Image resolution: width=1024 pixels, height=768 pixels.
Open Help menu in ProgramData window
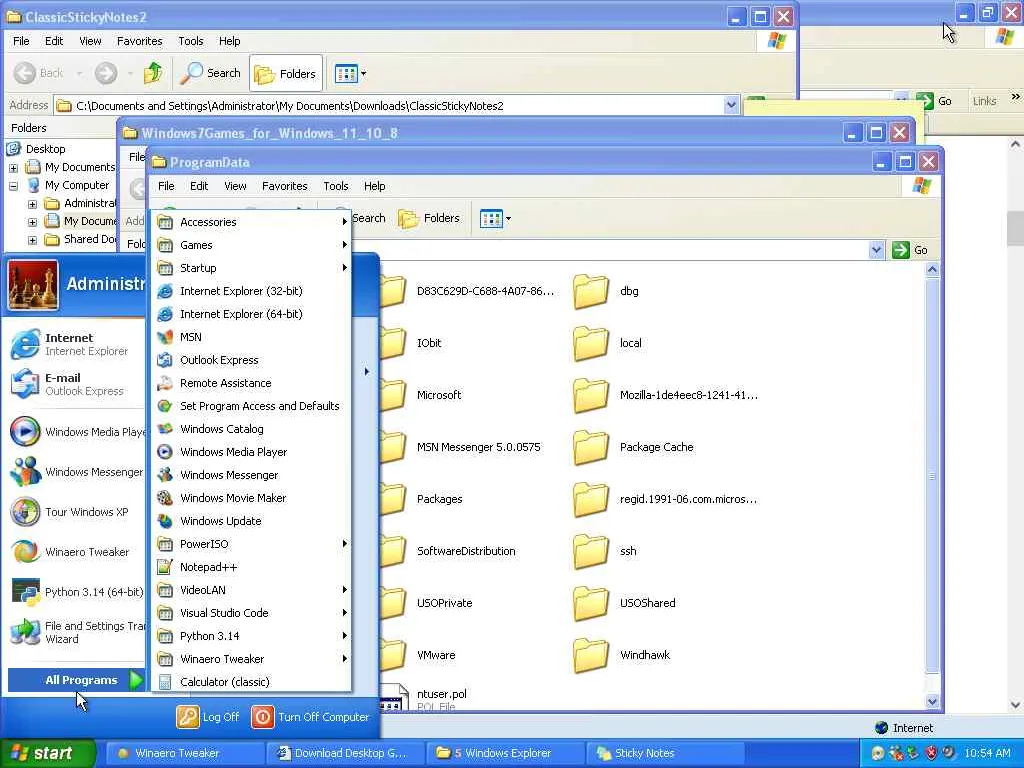click(x=375, y=186)
